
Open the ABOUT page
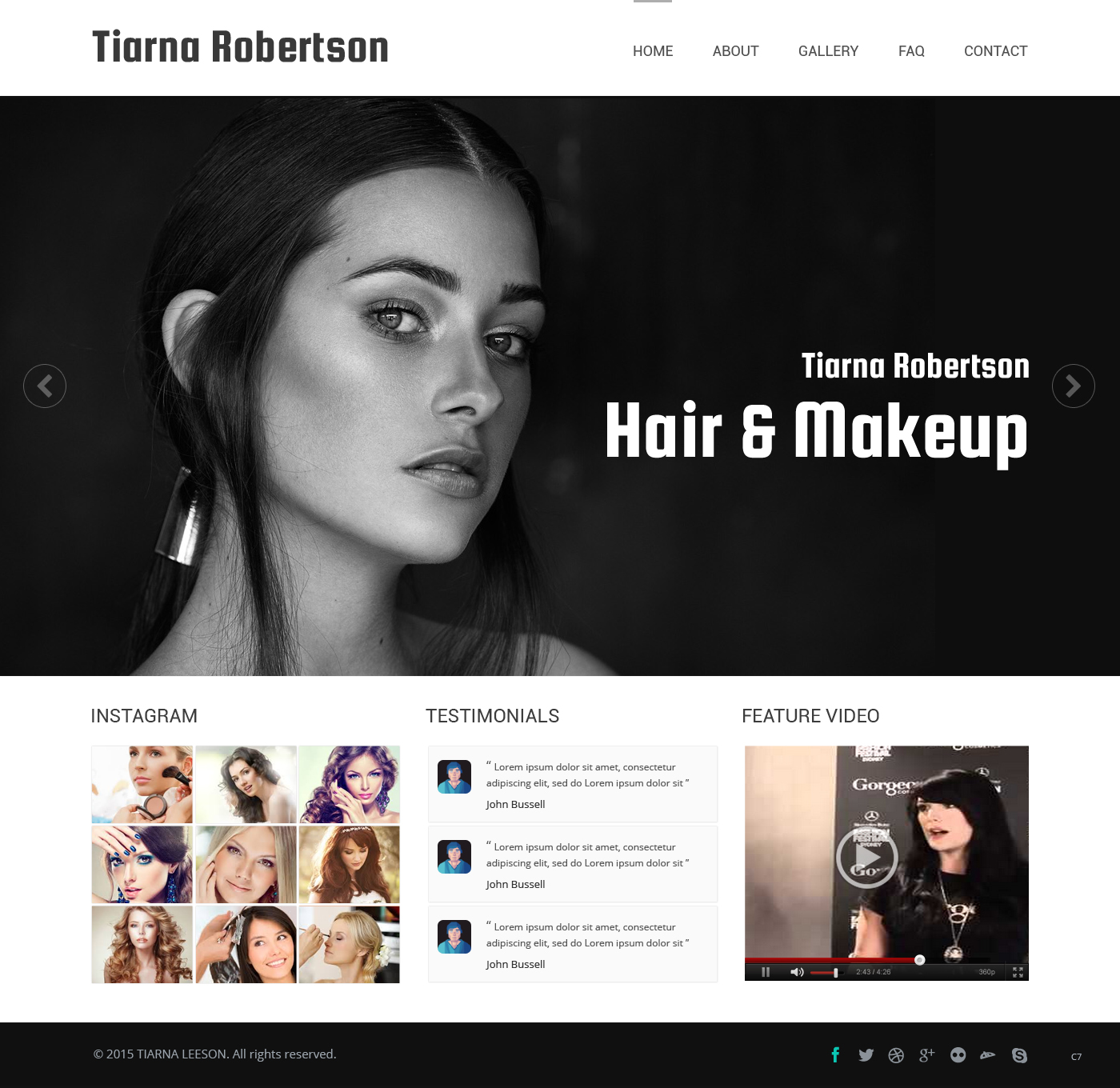pos(736,51)
